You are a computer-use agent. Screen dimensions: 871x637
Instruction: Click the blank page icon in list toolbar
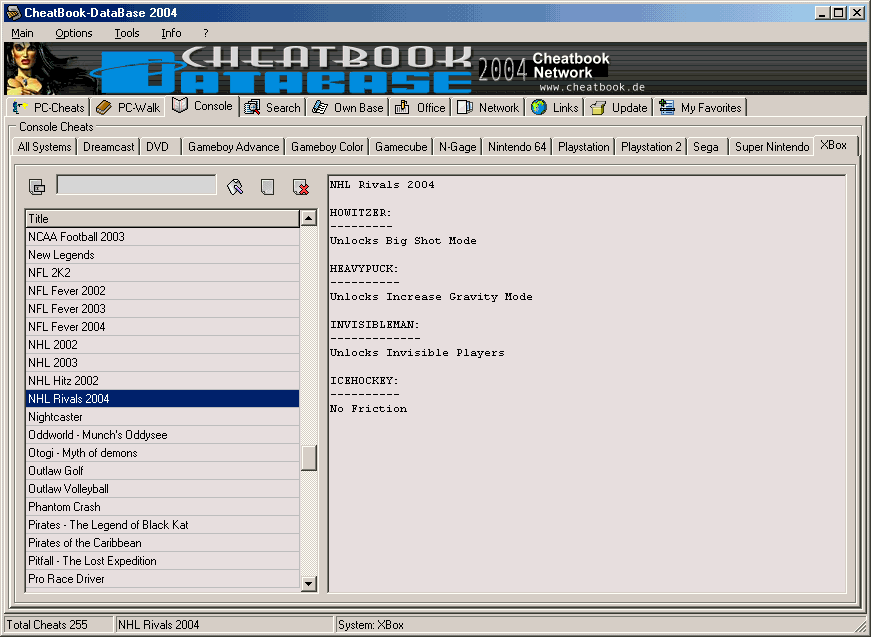tap(267, 187)
